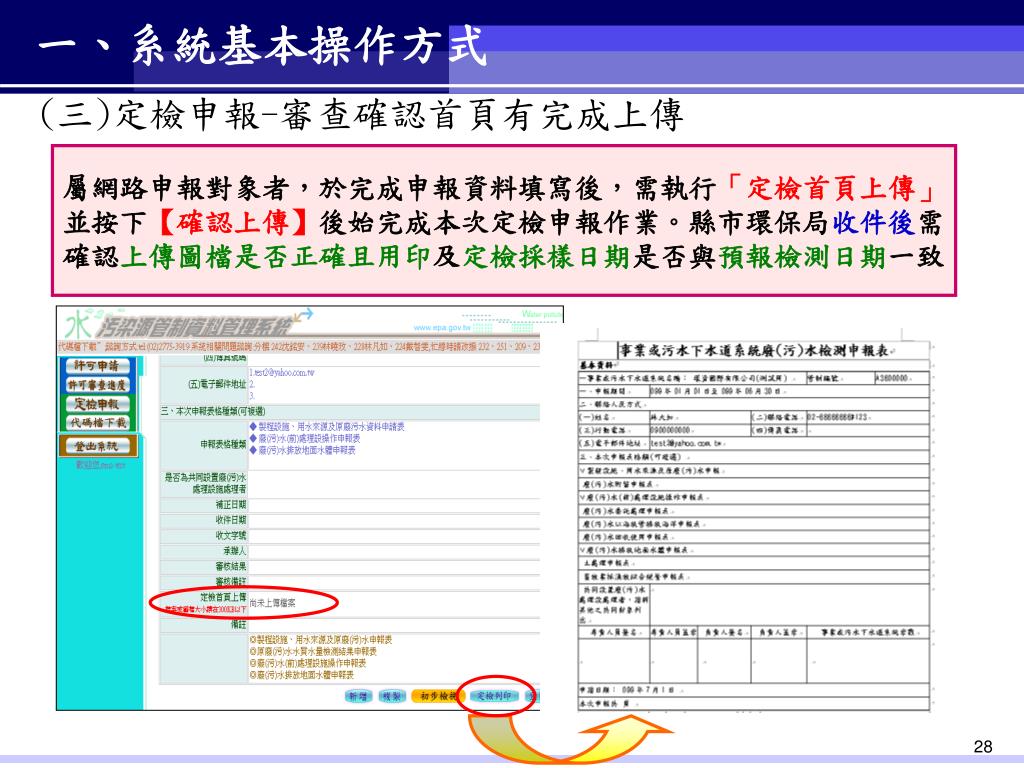
Task: Open the www.epa.gov.tw link
Action: click(x=442, y=327)
